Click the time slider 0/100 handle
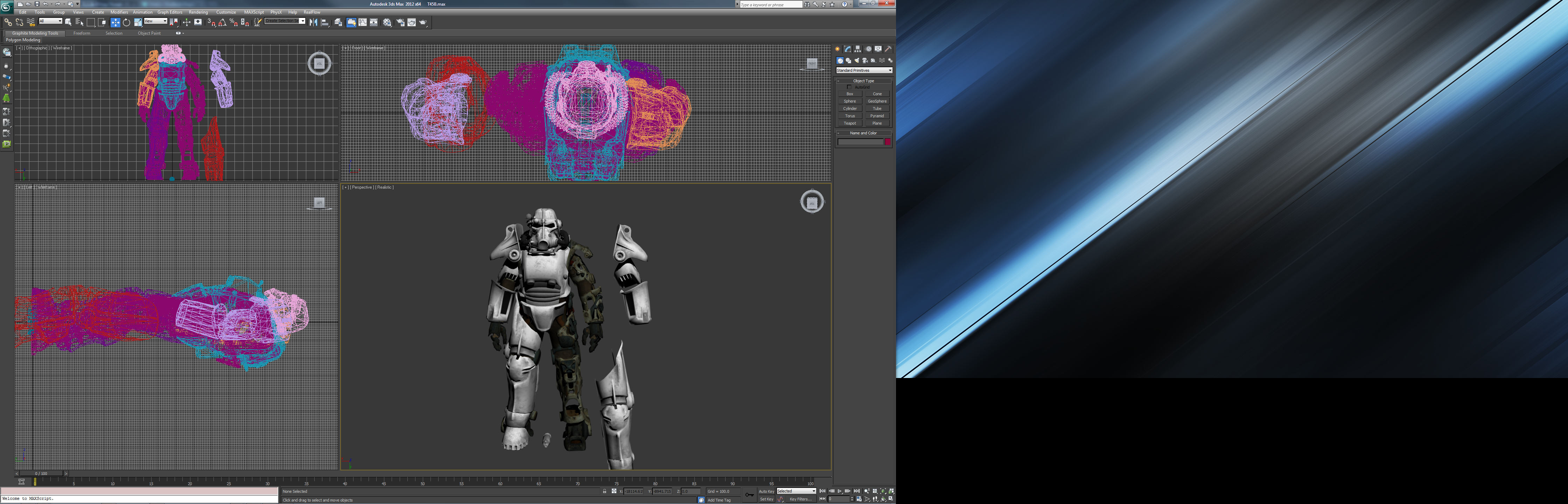 41,474
